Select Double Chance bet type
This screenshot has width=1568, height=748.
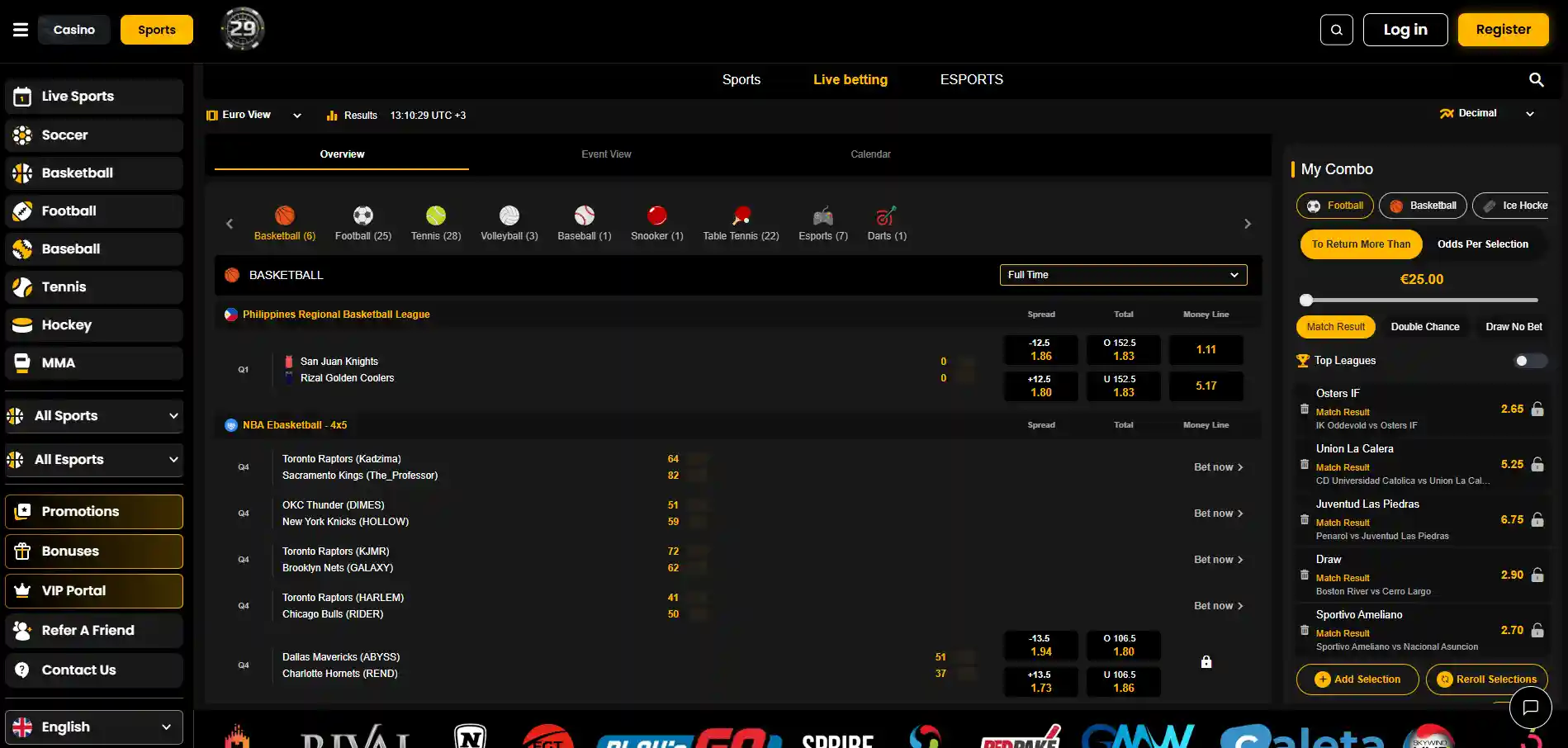(1425, 327)
